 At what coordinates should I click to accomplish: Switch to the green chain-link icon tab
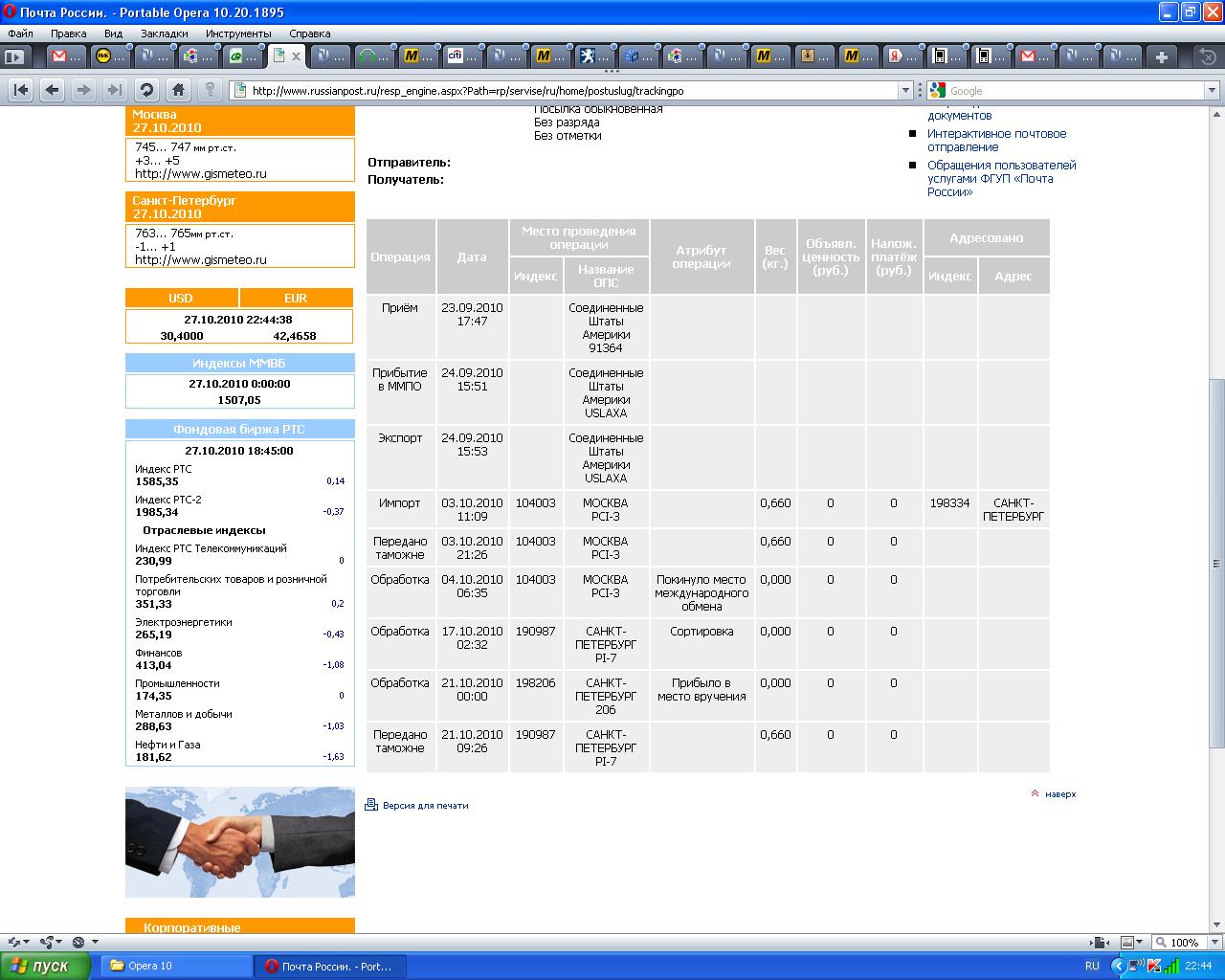click(243, 56)
